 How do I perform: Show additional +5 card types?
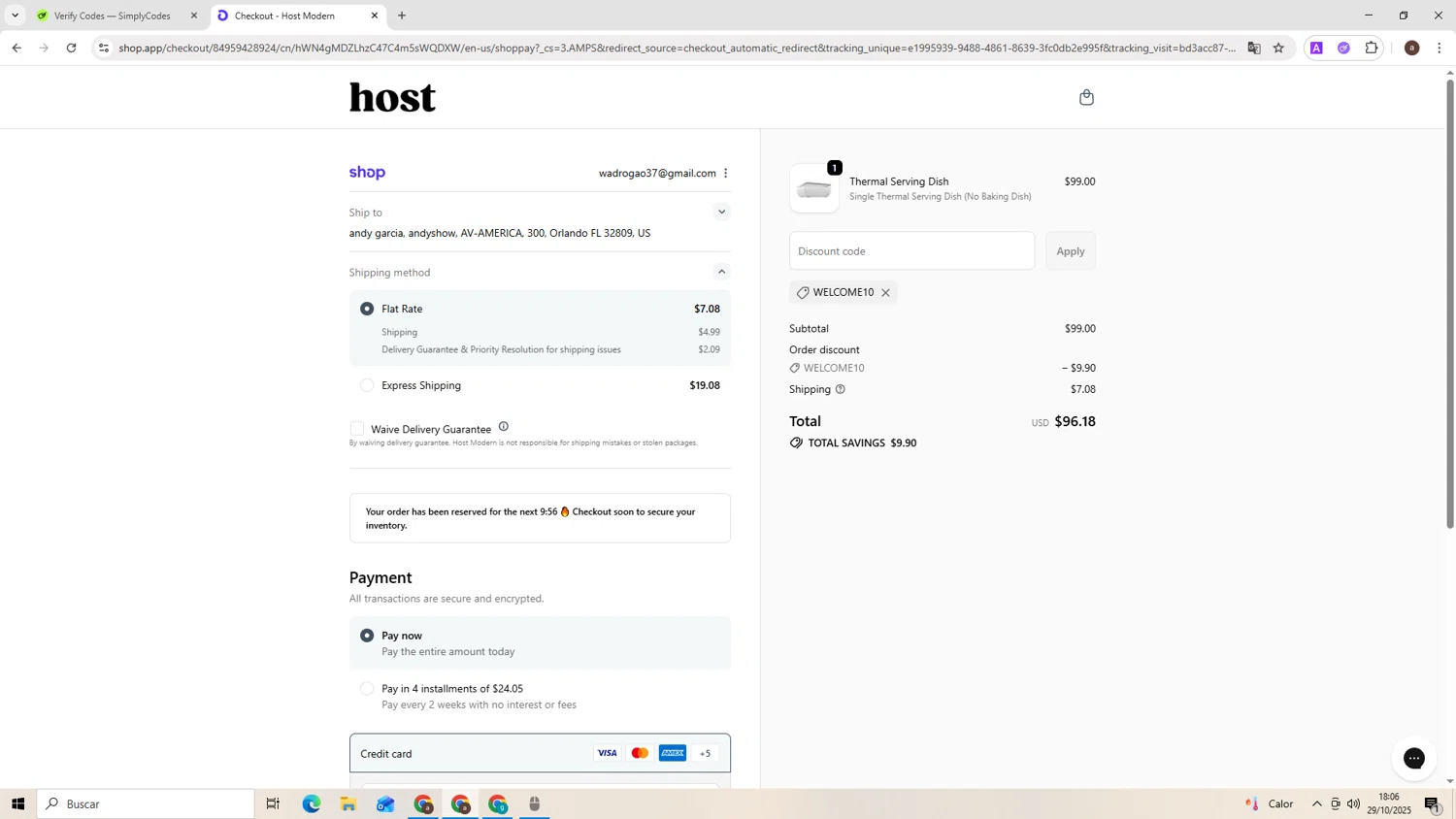[x=706, y=753]
